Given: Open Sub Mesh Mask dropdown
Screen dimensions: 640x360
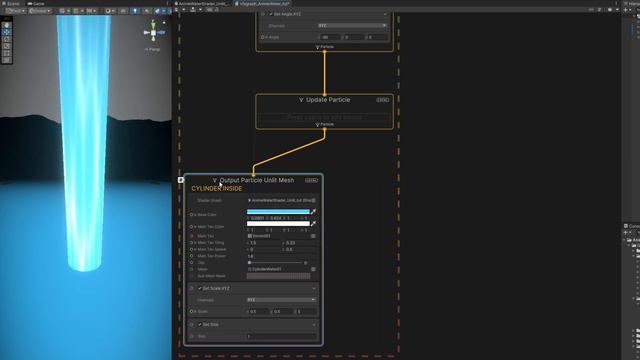Looking at the screenshot, I should 278,276.
